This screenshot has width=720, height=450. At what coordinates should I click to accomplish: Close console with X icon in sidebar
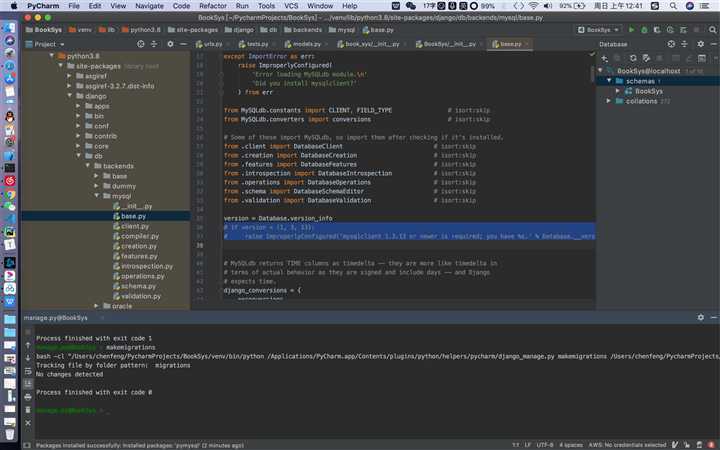pyautogui.click(x=28, y=422)
